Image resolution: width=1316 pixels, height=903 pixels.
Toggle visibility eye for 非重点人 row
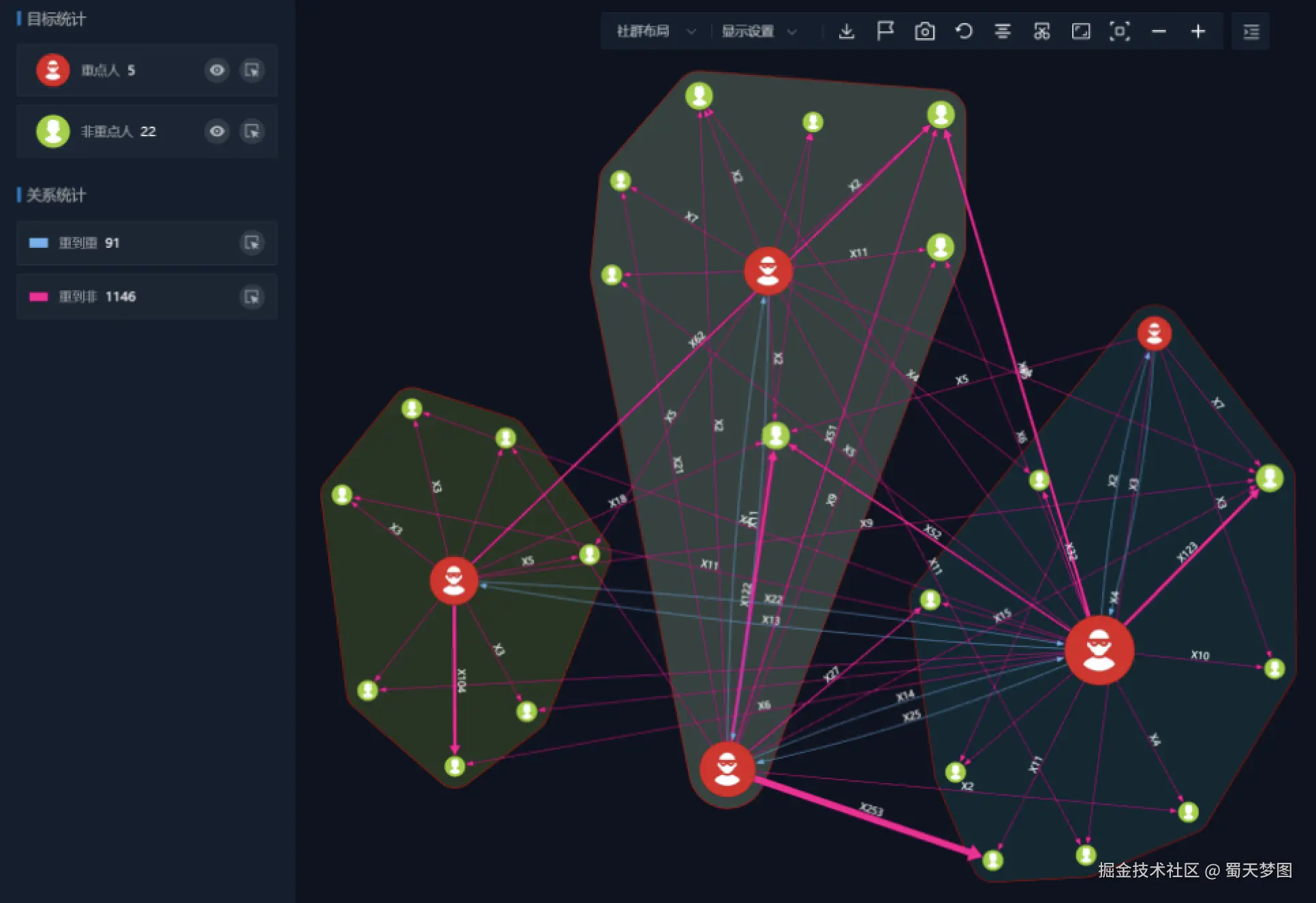(x=217, y=131)
